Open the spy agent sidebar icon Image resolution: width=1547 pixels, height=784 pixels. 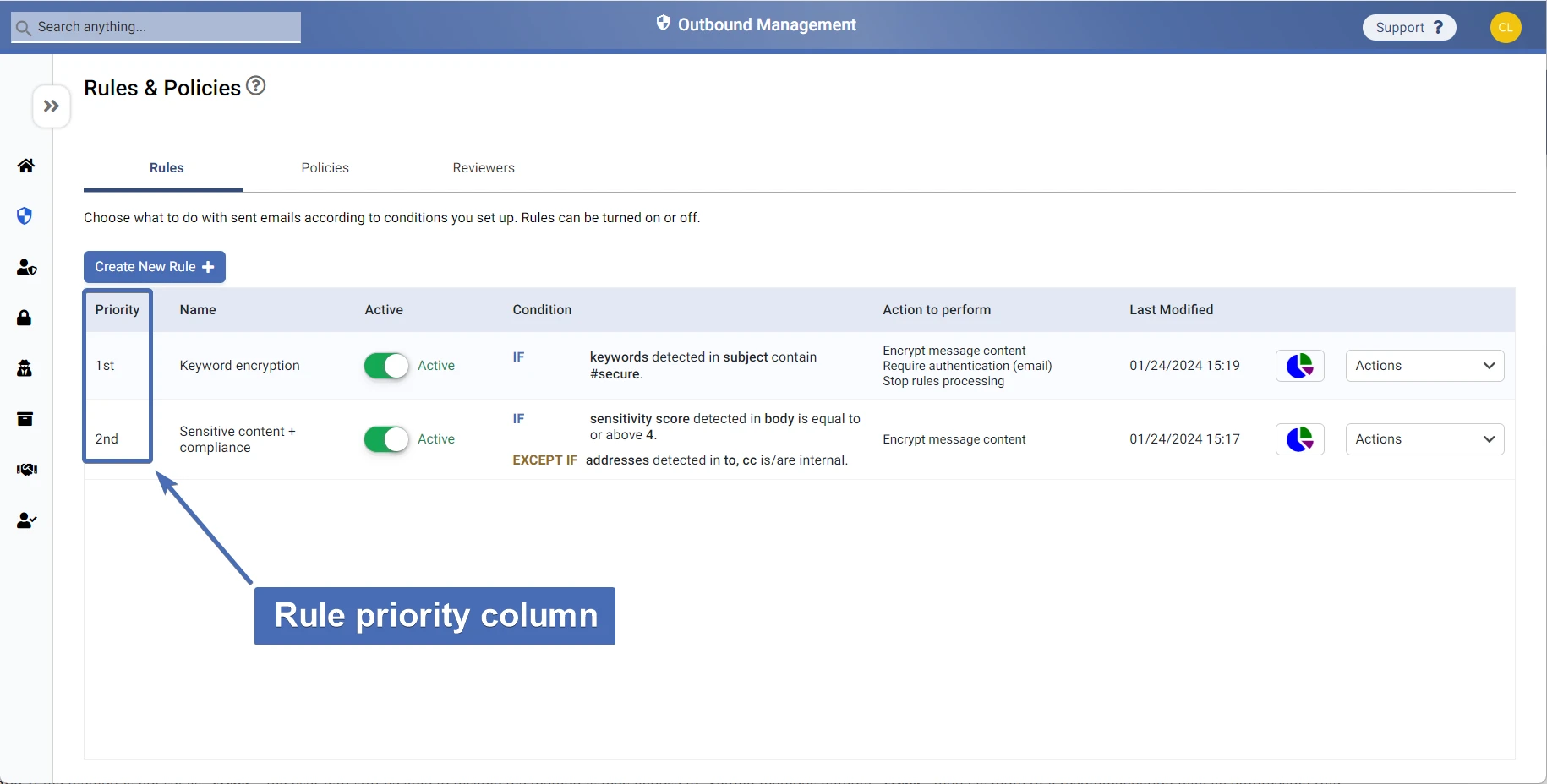point(25,368)
